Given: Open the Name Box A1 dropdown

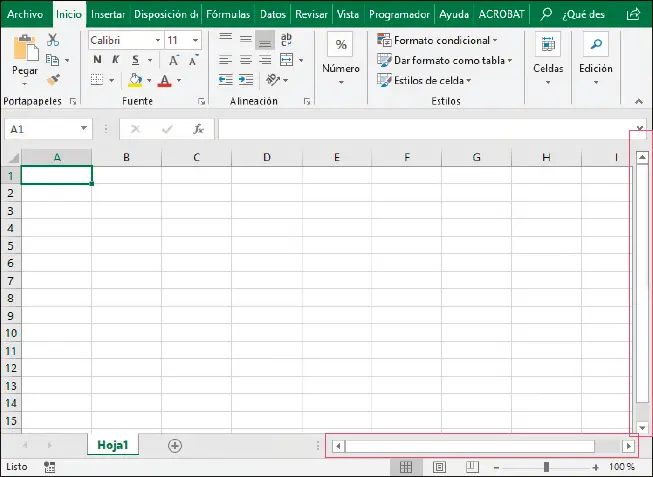Looking at the screenshot, I should click(x=84, y=128).
